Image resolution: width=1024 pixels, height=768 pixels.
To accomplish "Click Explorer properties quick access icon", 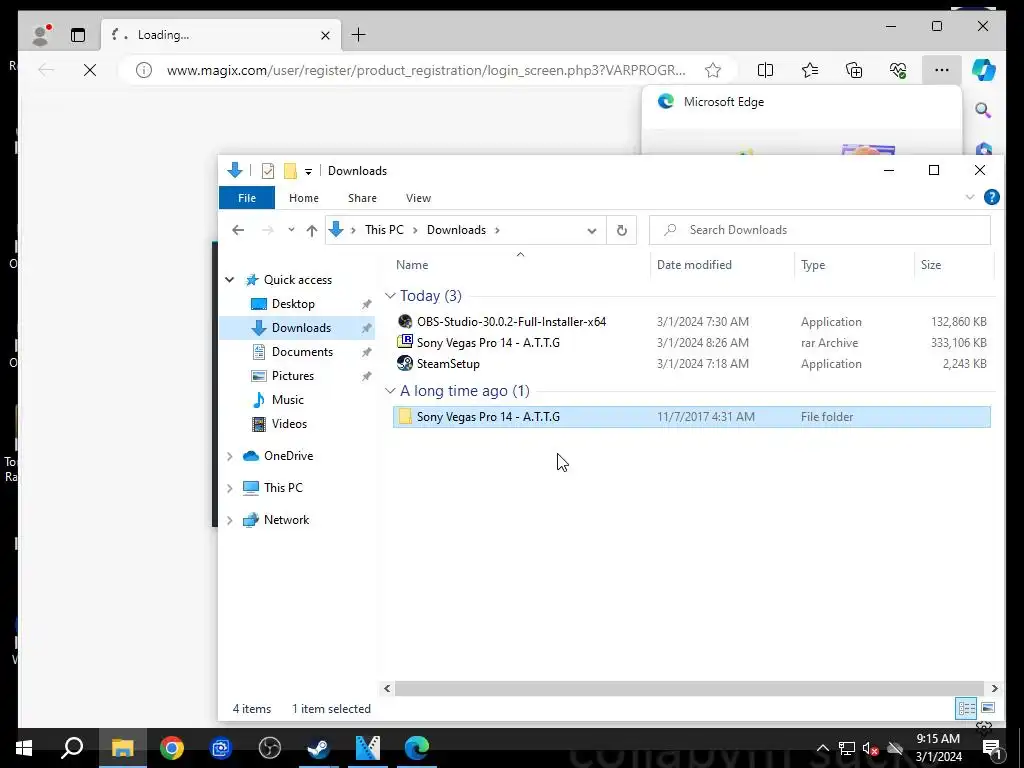I will point(268,171).
